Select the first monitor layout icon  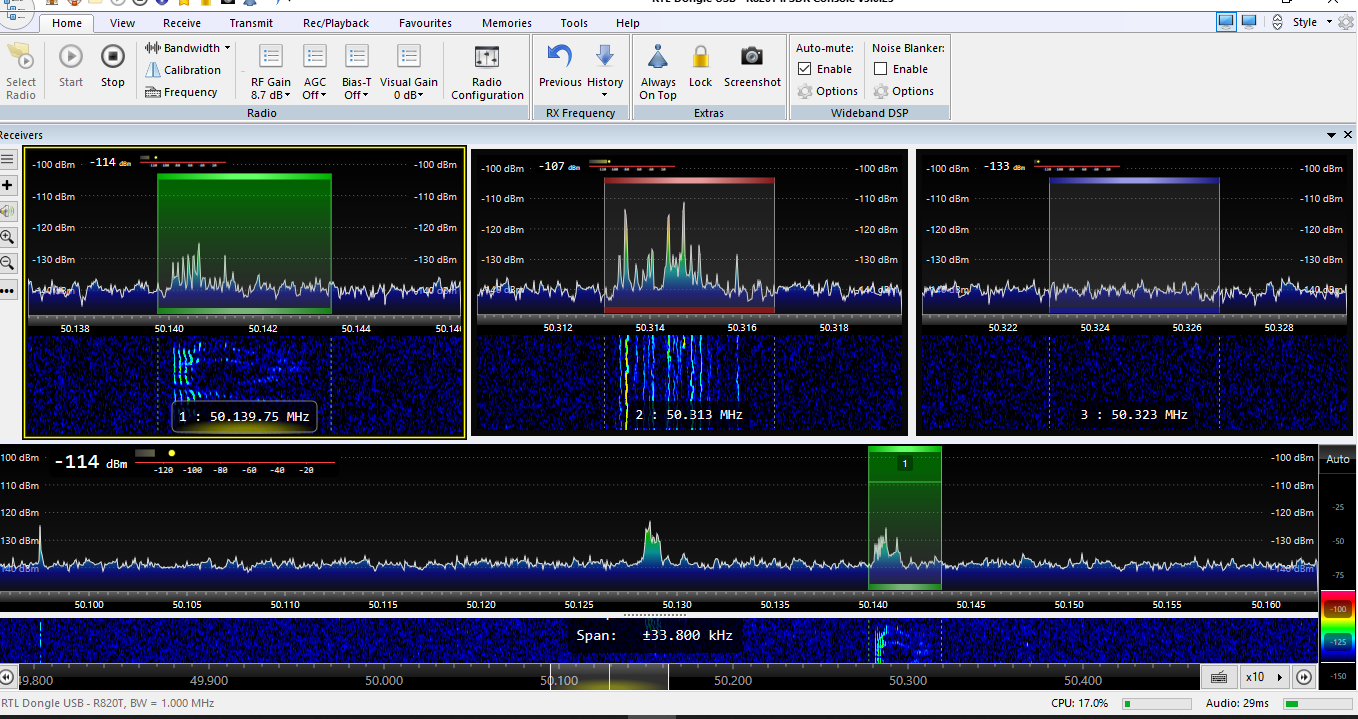pos(1226,21)
